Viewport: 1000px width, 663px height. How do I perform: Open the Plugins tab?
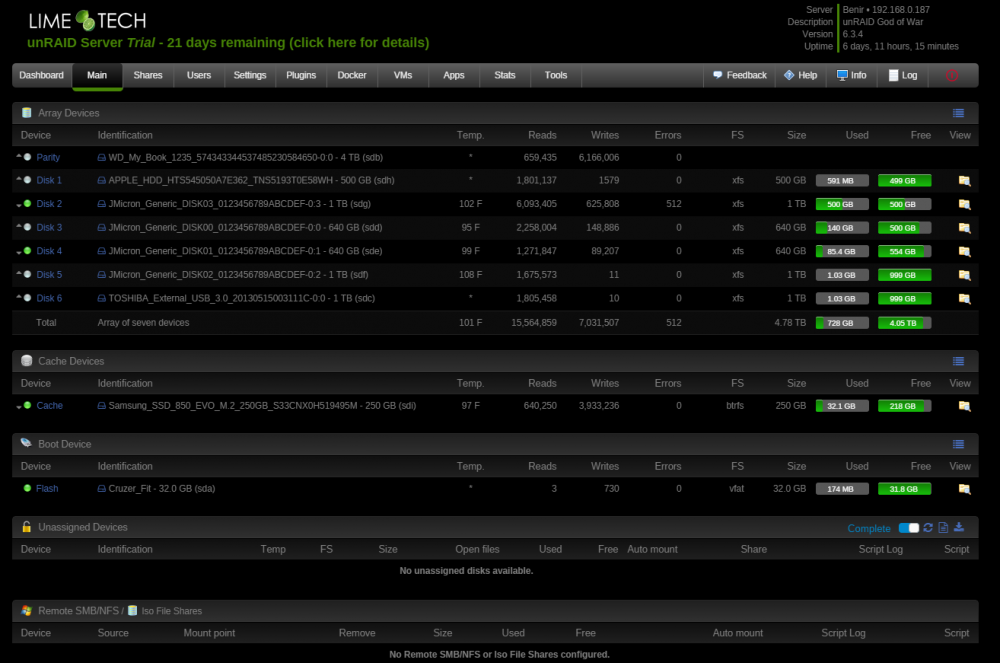(301, 75)
